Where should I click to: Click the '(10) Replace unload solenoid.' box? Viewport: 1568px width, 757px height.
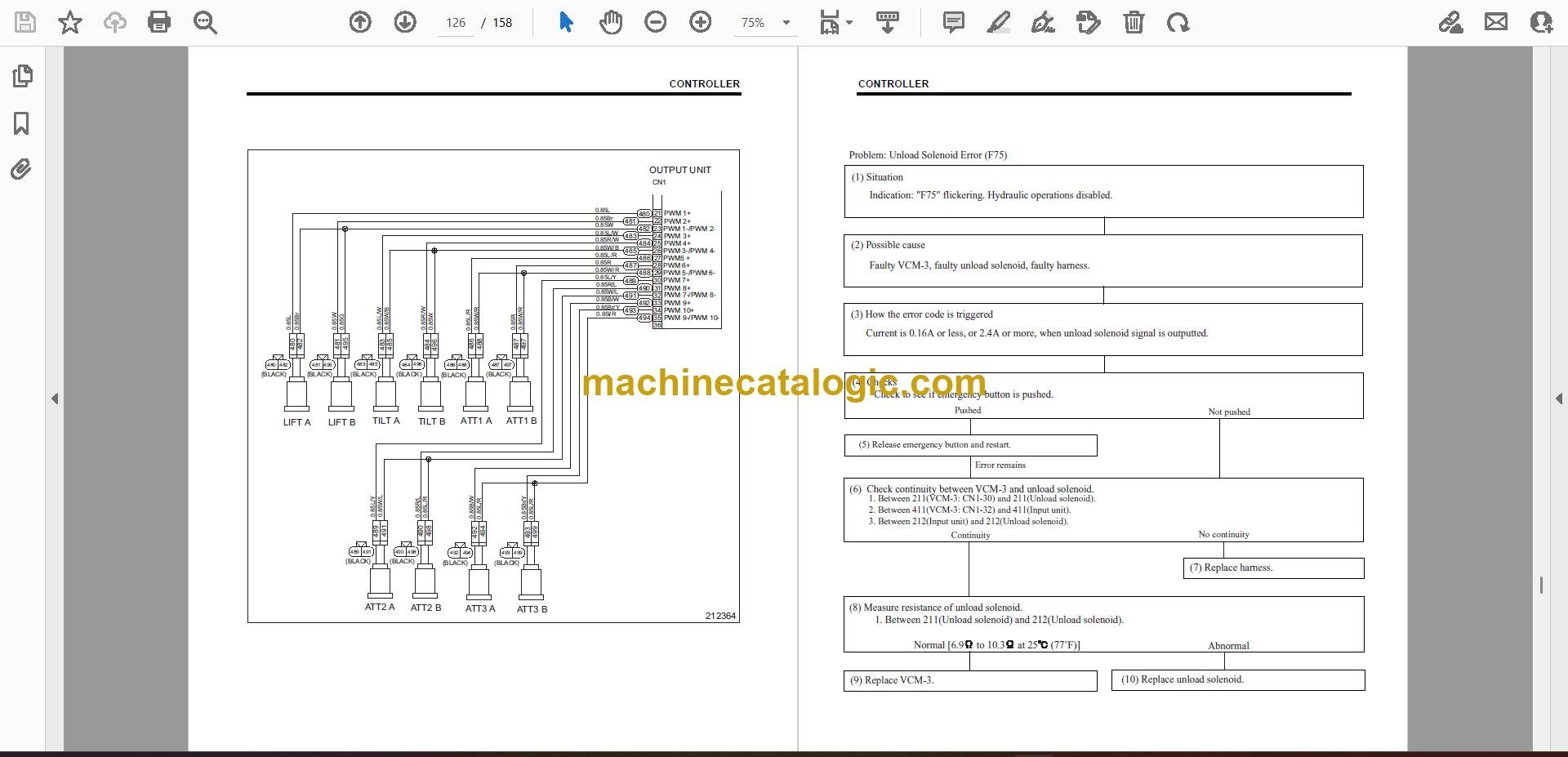[x=1238, y=679]
